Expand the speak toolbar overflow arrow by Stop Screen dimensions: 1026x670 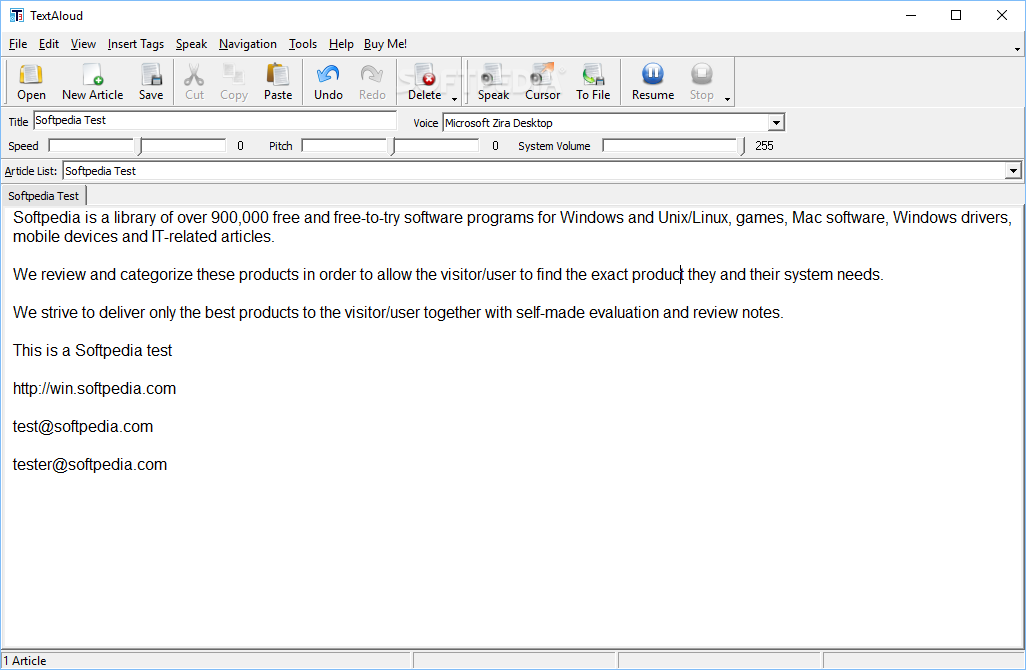727,99
